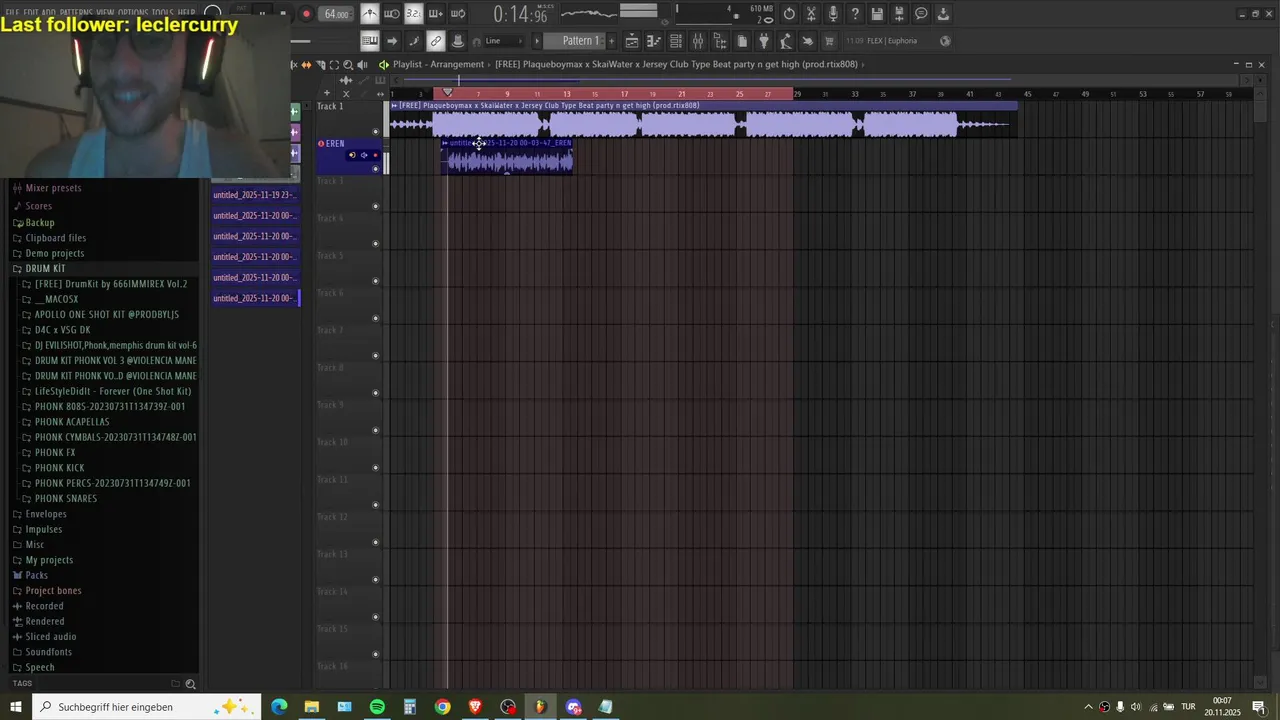Click the 0:14:96 time display

[520, 14]
